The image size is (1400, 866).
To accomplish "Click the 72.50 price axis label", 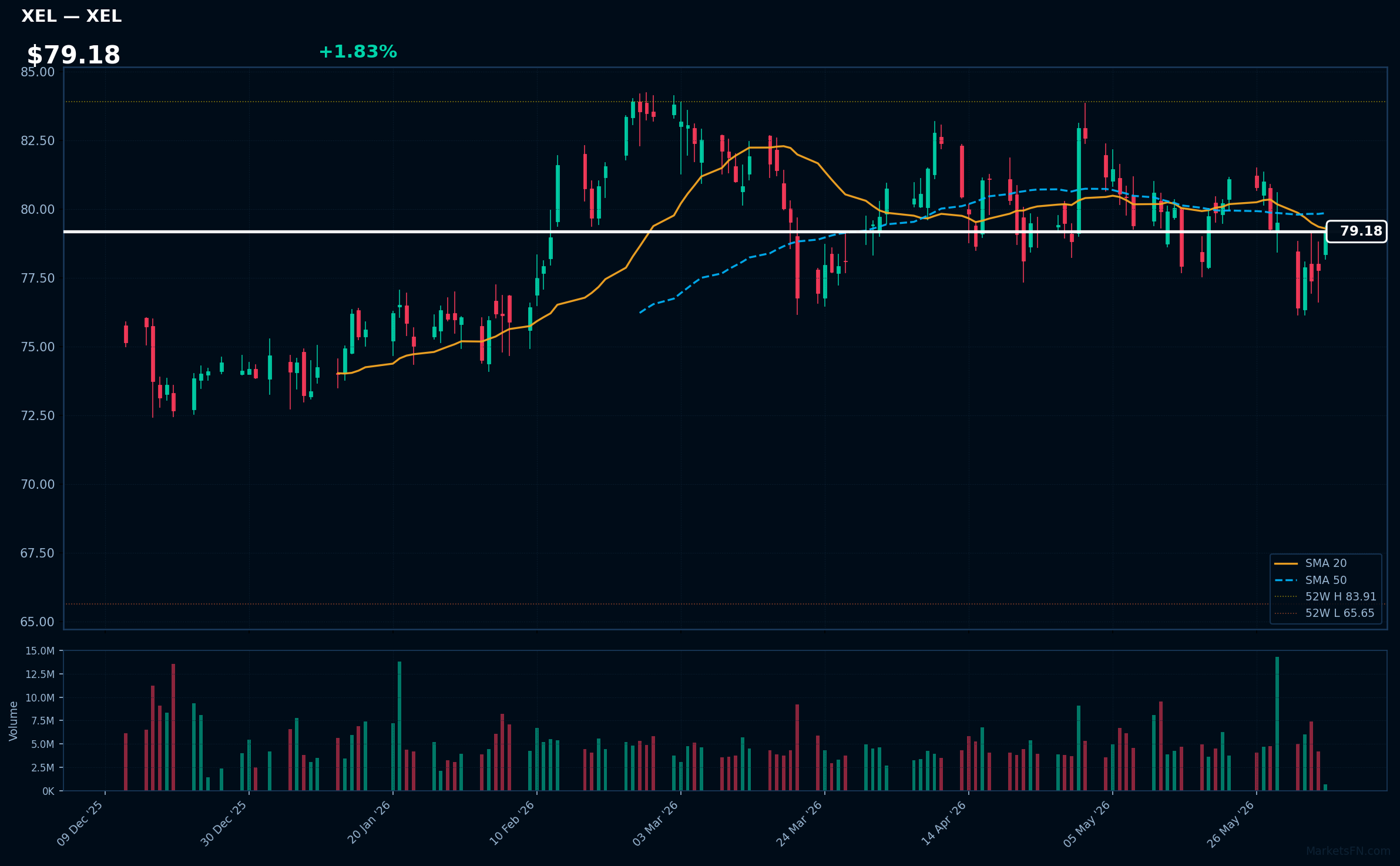I will pos(38,416).
